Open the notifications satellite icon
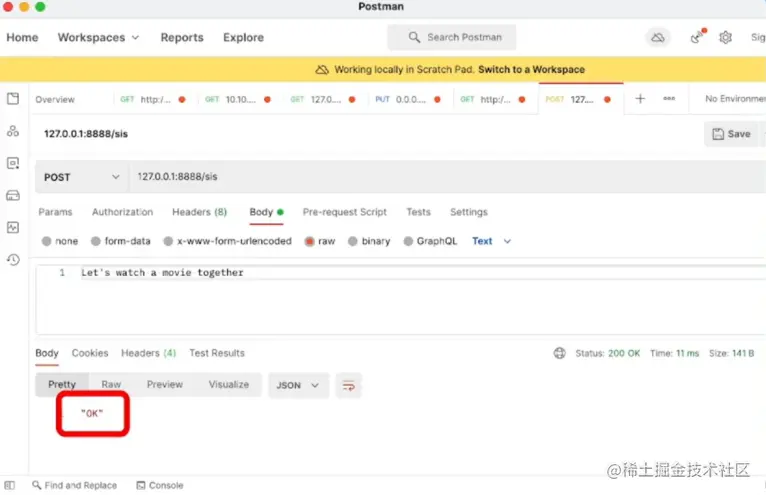 pos(698,37)
